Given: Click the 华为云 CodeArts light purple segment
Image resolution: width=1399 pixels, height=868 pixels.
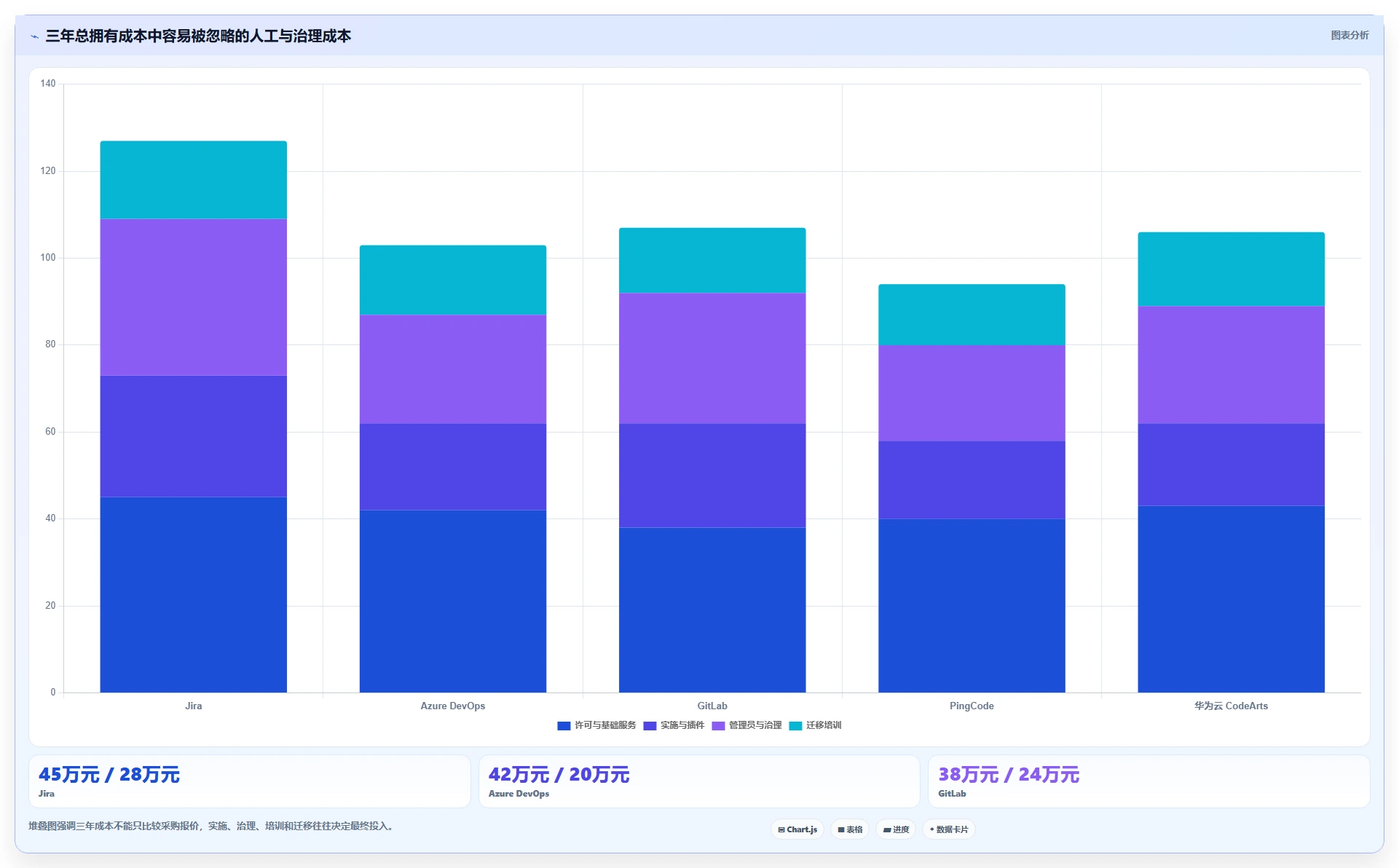Looking at the screenshot, I should [x=1231, y=365].
